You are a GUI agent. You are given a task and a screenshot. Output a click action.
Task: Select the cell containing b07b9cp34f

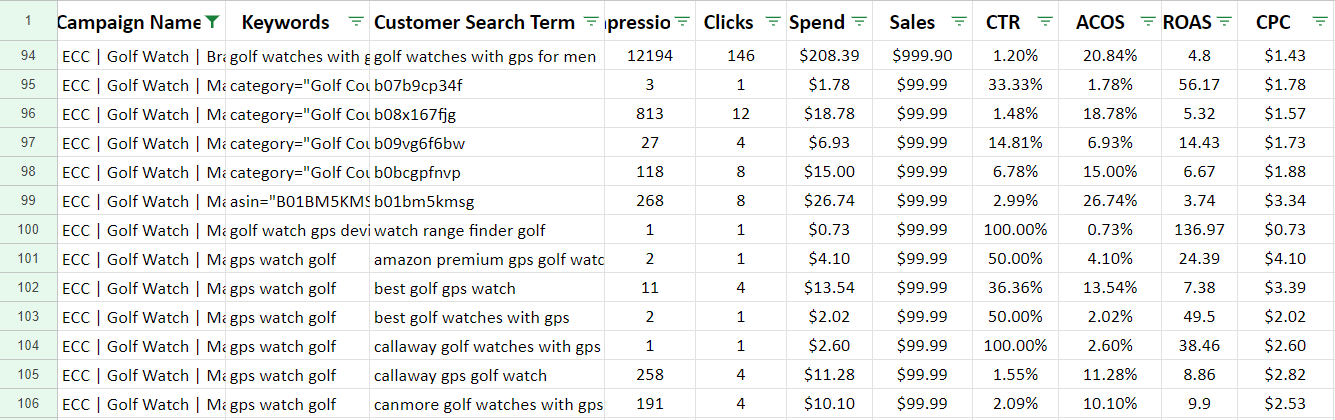point(488,85)
